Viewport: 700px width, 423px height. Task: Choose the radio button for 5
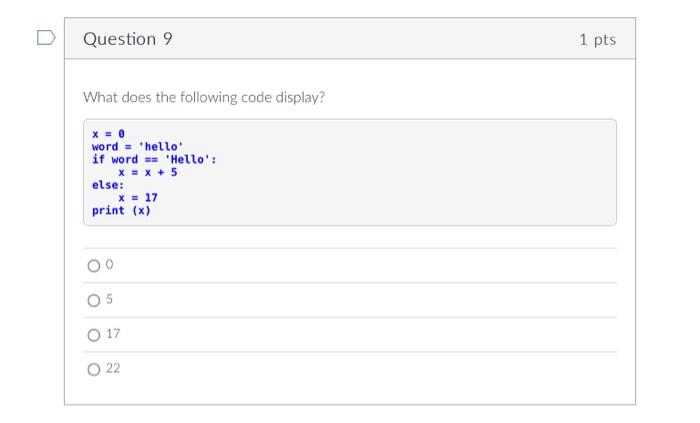(94, 300)
